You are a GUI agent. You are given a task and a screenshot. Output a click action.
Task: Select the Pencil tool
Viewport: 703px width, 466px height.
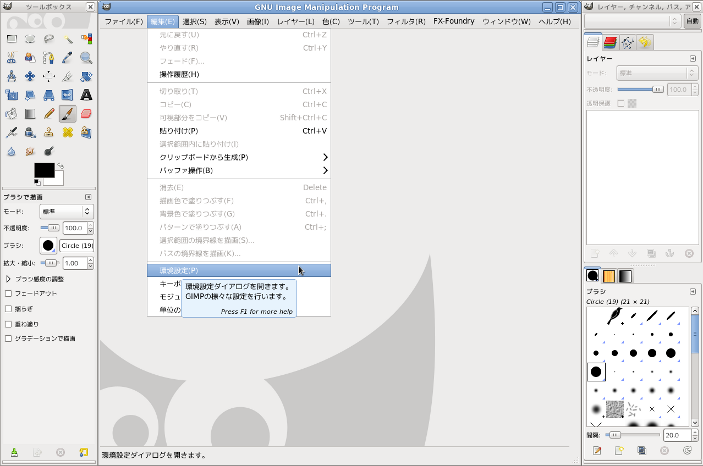[x=49, y=114]
